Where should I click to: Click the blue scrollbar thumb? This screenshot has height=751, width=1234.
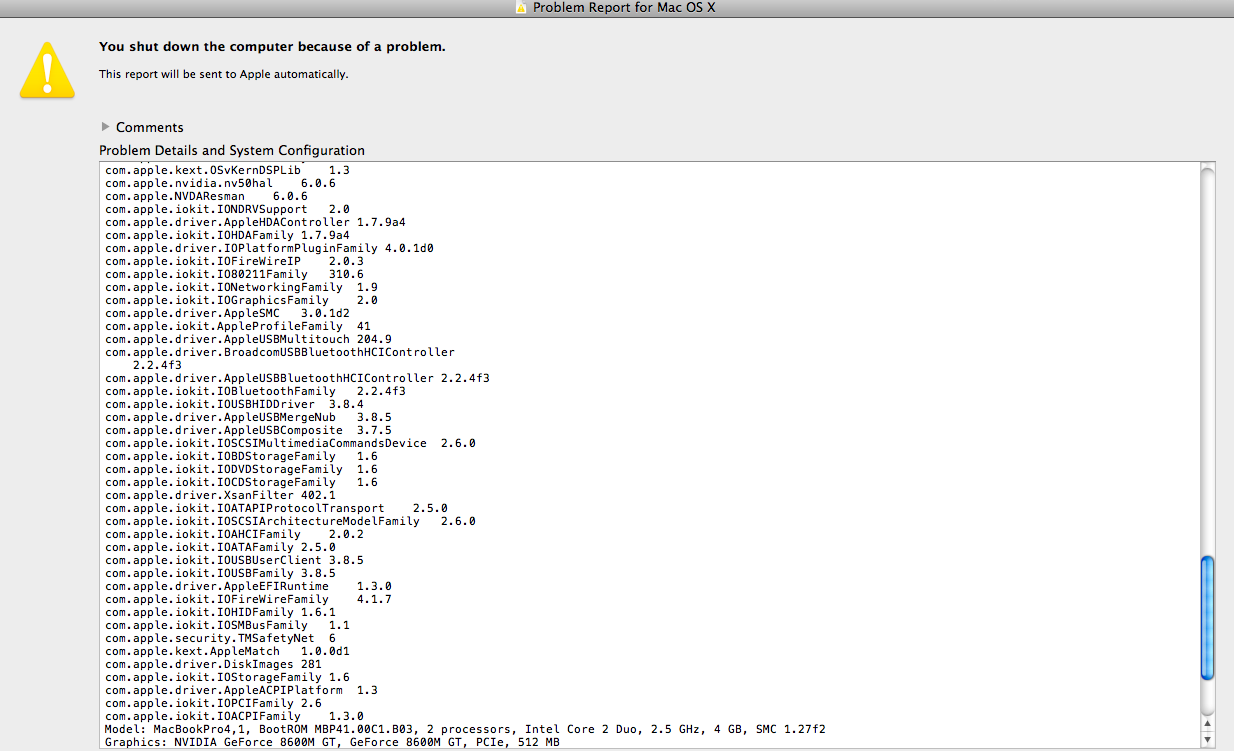pos(1207,619)
